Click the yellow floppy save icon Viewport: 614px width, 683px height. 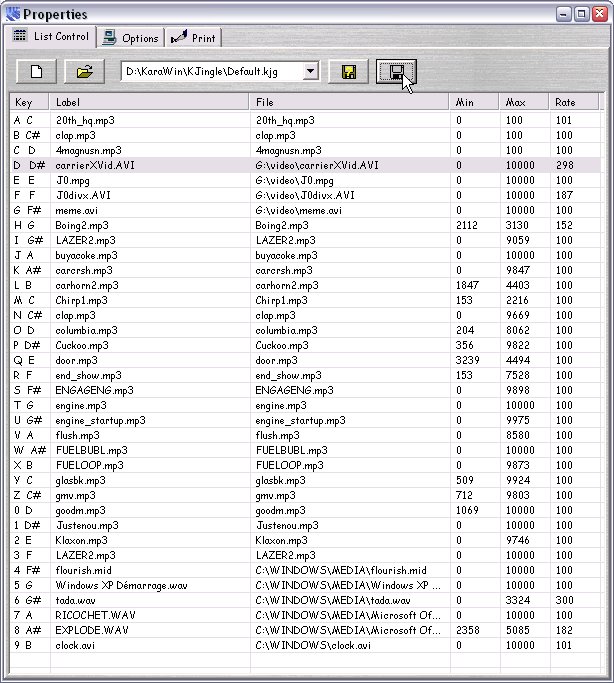point(349,71)
